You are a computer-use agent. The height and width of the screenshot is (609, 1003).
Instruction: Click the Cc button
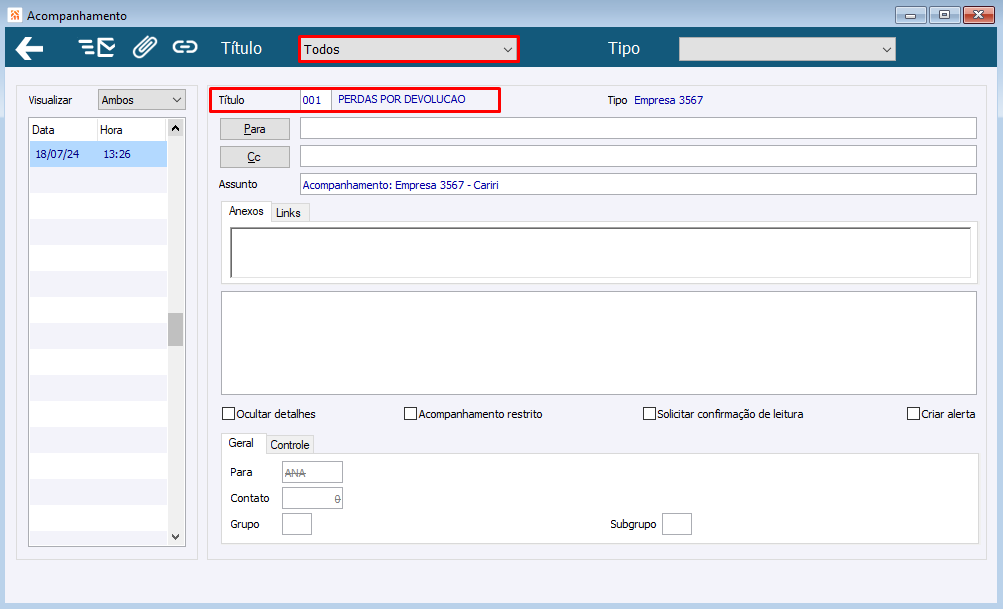(255, 157)
